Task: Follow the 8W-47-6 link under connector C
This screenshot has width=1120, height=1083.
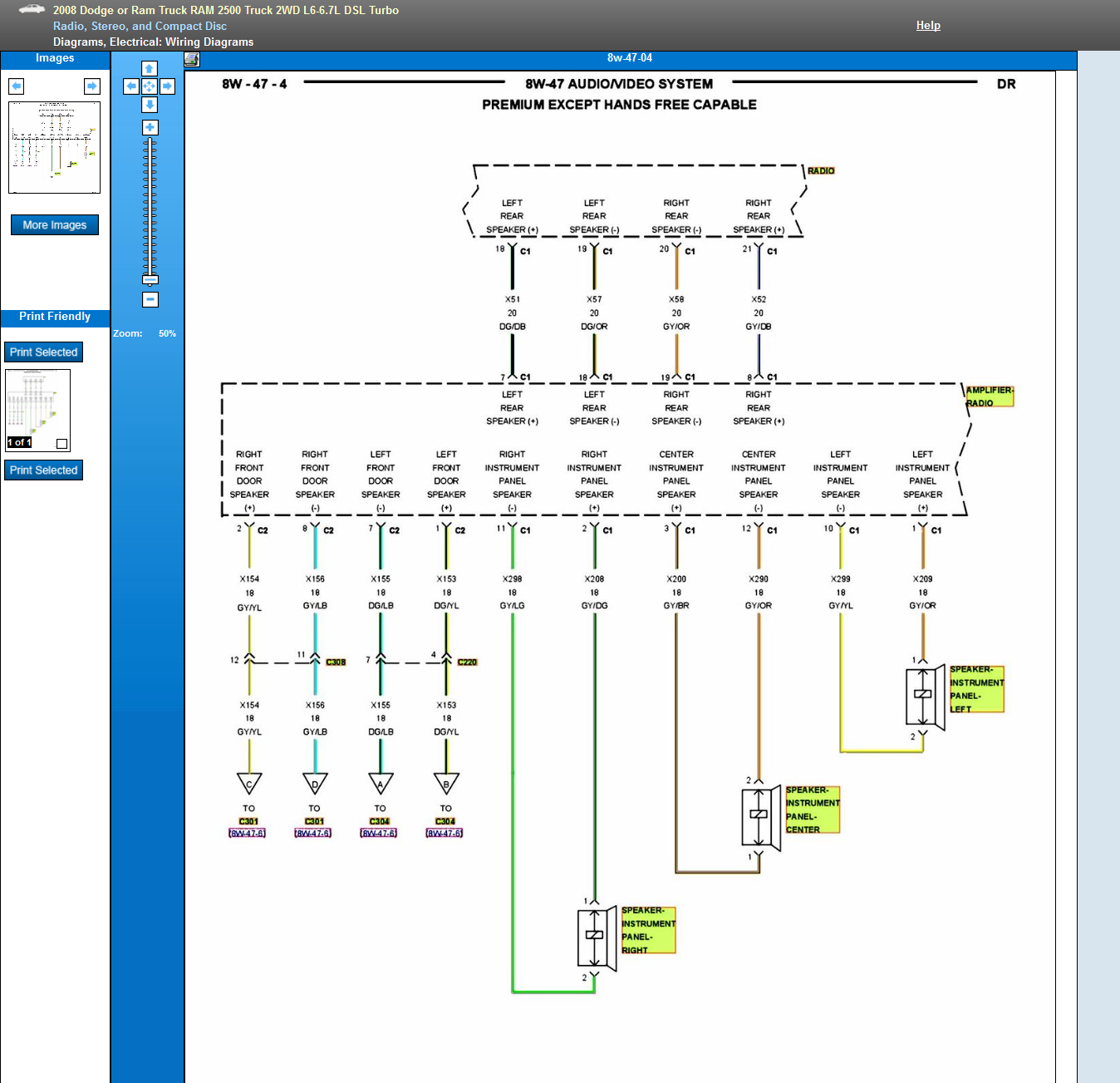Action: [x=248, y=834]
